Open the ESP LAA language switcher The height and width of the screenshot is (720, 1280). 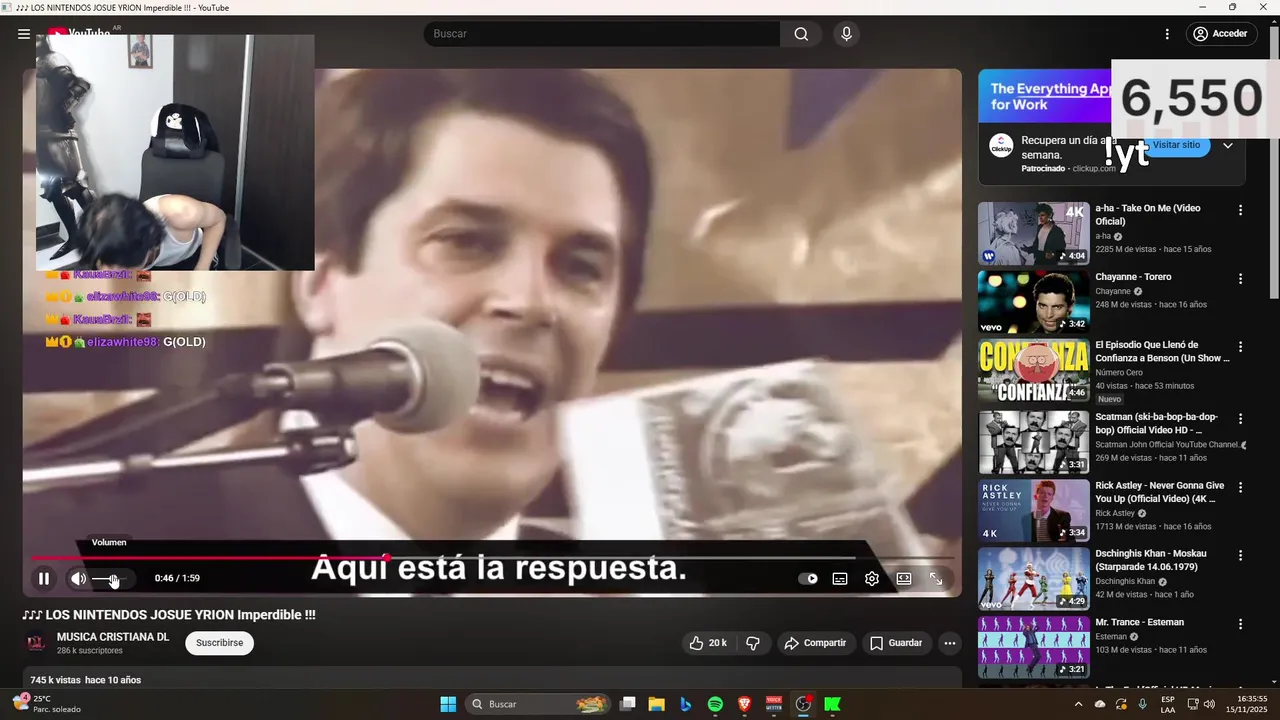[x=1168, y=704]
